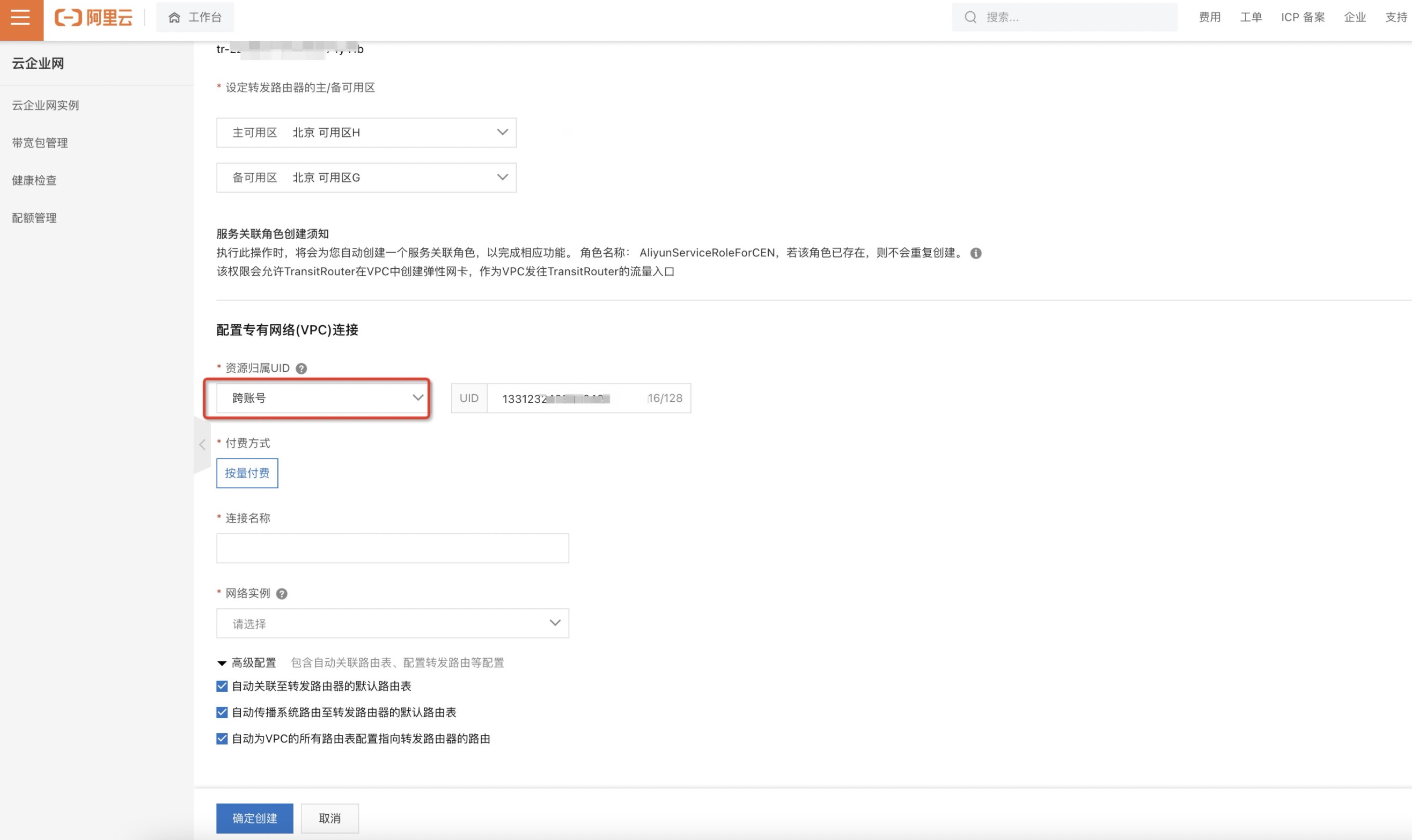Viewport: 1412px width, 840px height.
Task: Toggle 自动为VPC的所有路由表配置 checkbox
Action: (222, 739)
